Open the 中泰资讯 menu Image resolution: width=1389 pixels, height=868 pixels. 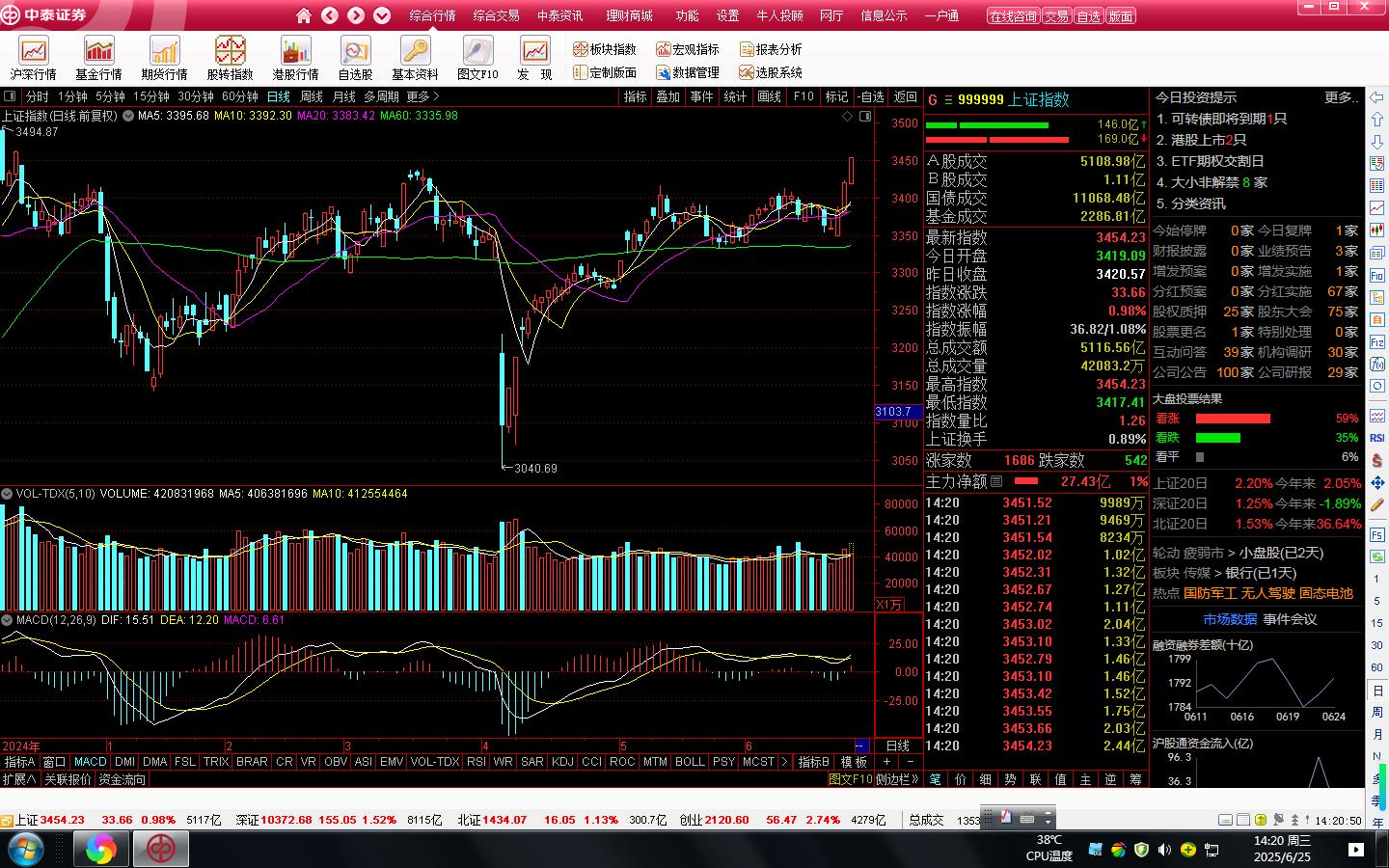point(559,15)
